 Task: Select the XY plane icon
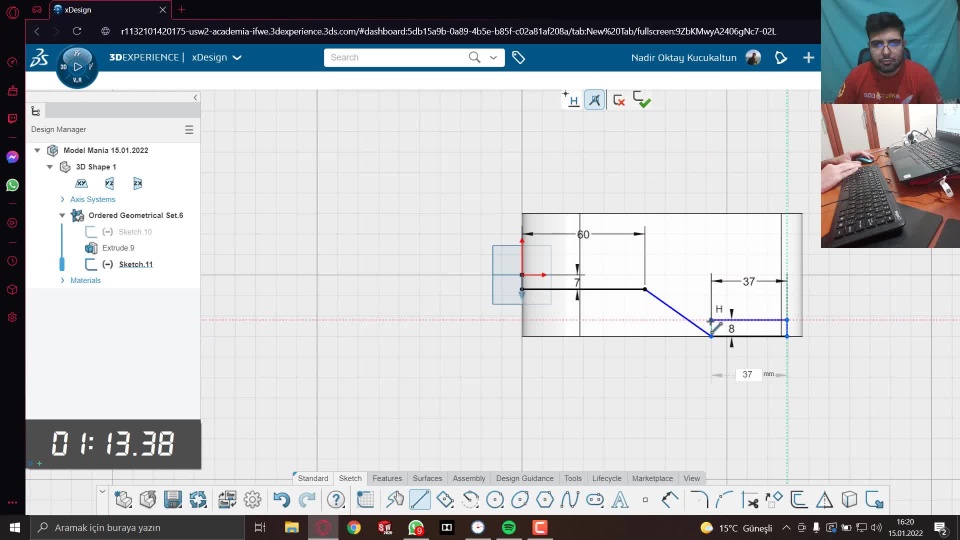point(81,183)
